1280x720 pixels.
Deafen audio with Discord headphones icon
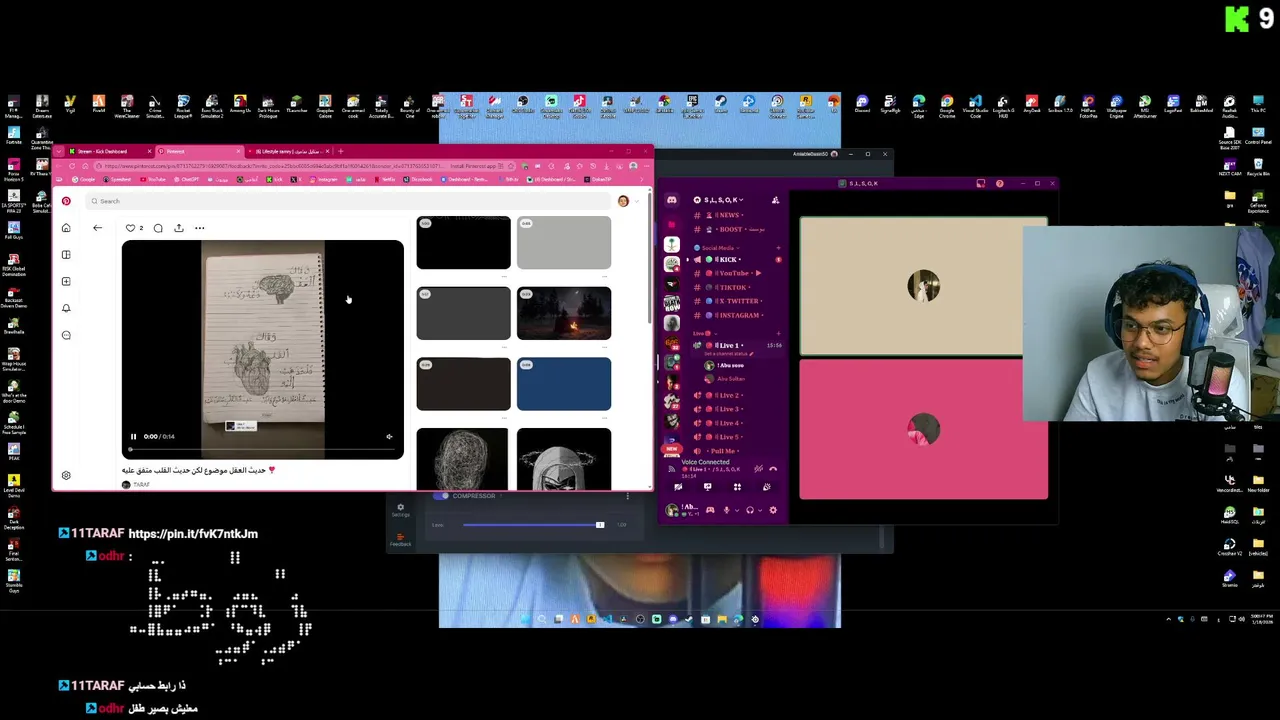click(750, 510)
